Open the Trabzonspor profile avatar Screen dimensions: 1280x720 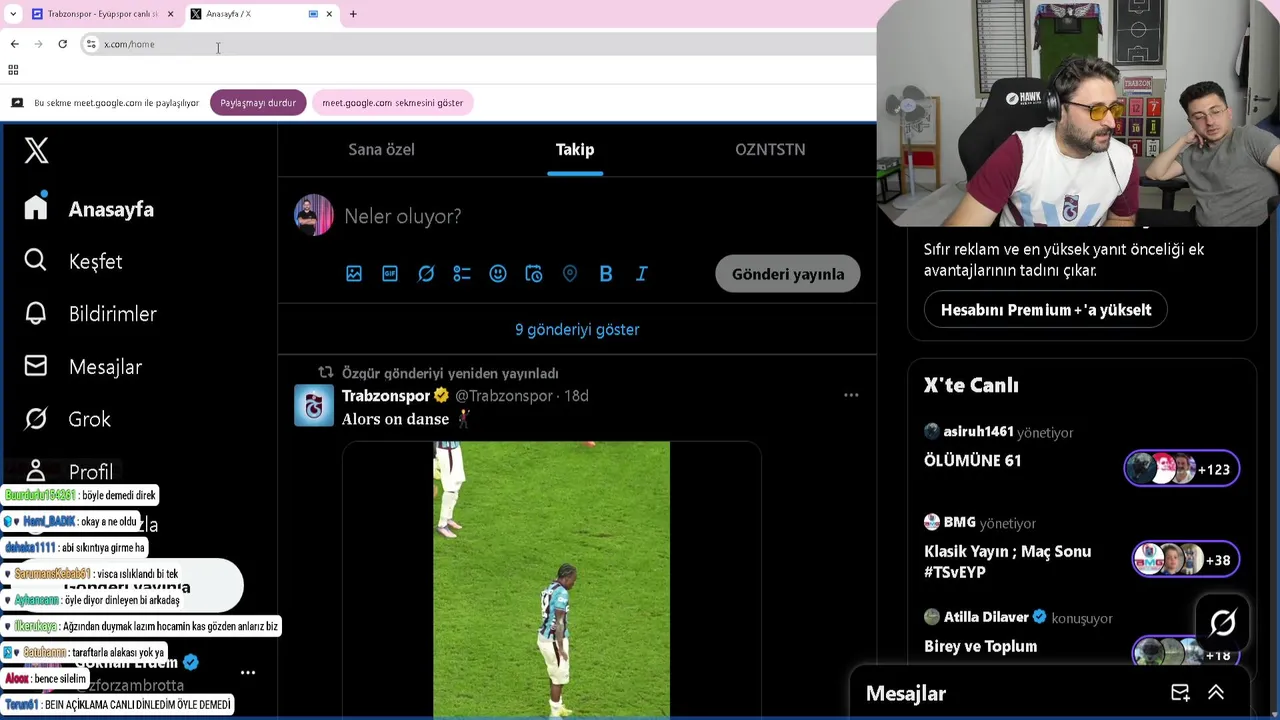[314, 406]
